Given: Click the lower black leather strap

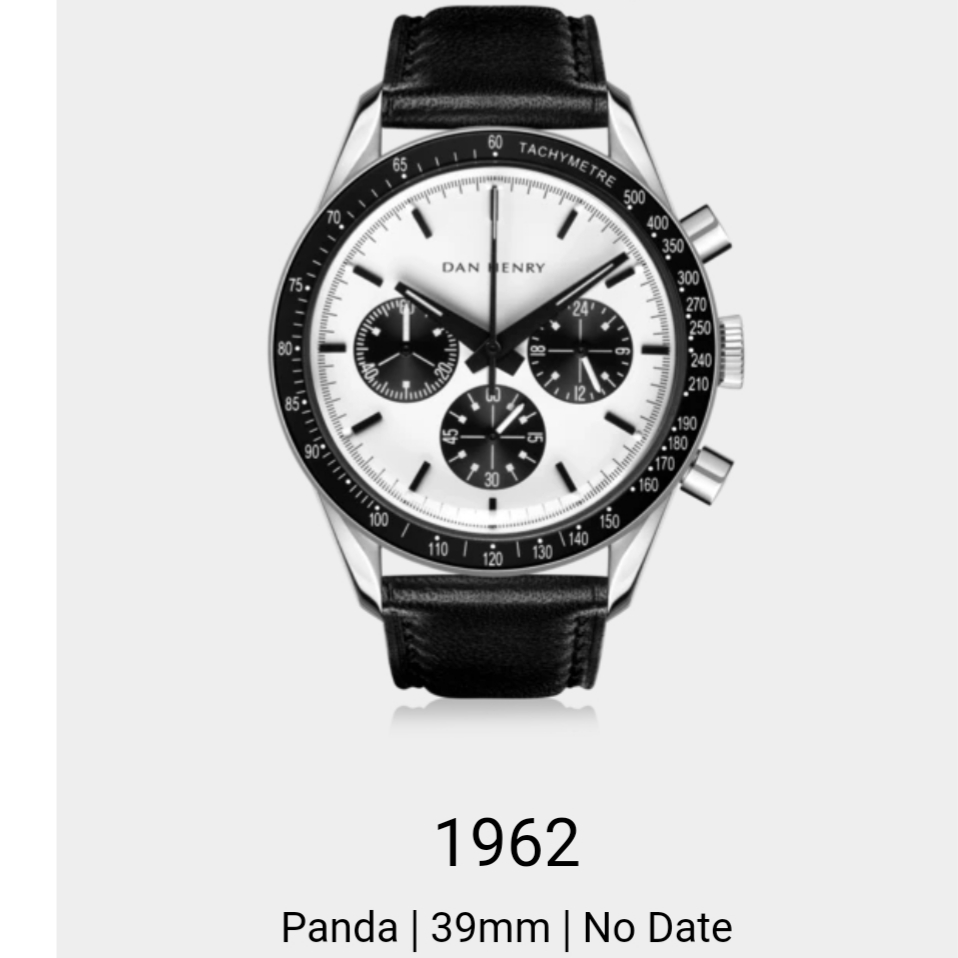Looking at the screenshot, I should (494, 633).
